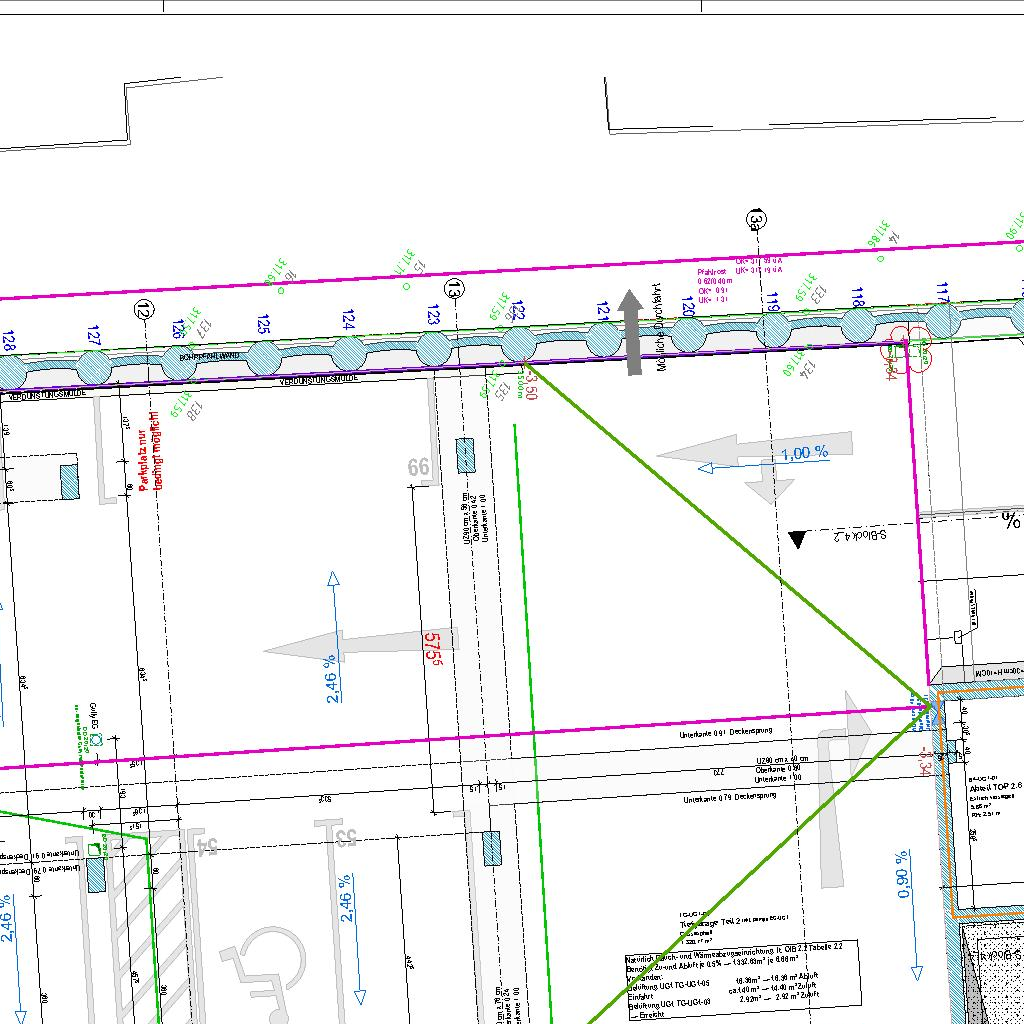The image size is (1024, 1024).
Task: Click the green Gully EG drain symbol
Action: click(x=97, y=739)
